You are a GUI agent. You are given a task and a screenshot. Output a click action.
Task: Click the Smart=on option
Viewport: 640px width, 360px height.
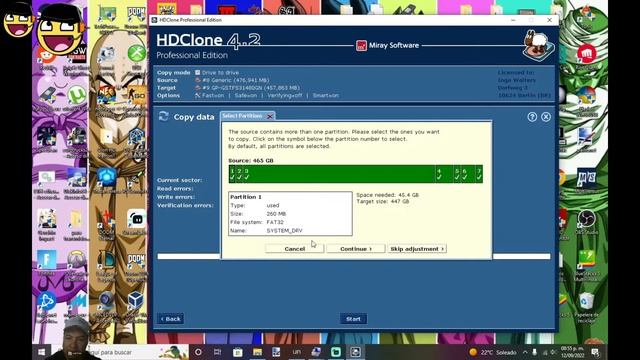326,96
